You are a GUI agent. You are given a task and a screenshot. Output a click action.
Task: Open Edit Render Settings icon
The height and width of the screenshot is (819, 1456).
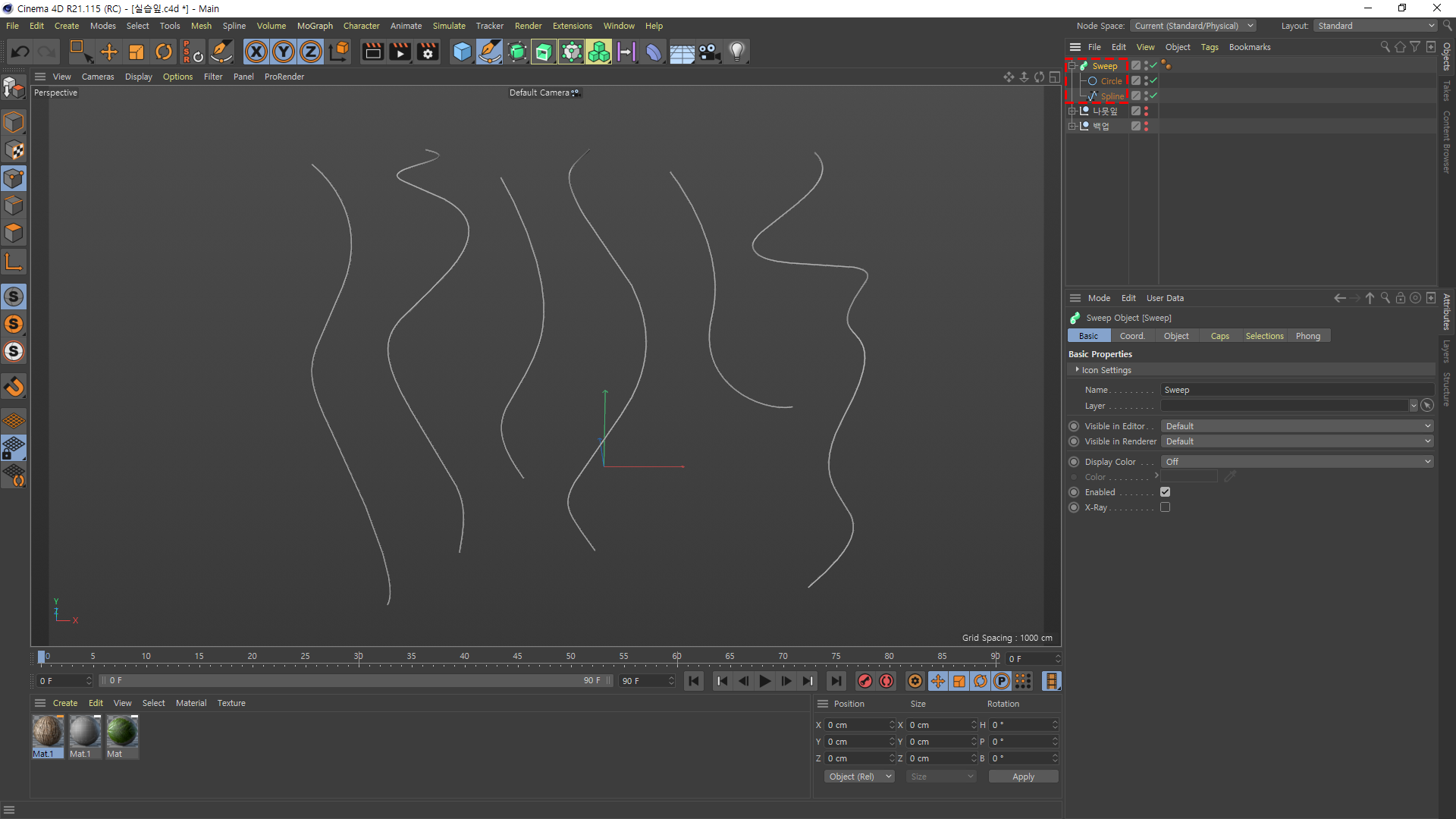point(428,52)
